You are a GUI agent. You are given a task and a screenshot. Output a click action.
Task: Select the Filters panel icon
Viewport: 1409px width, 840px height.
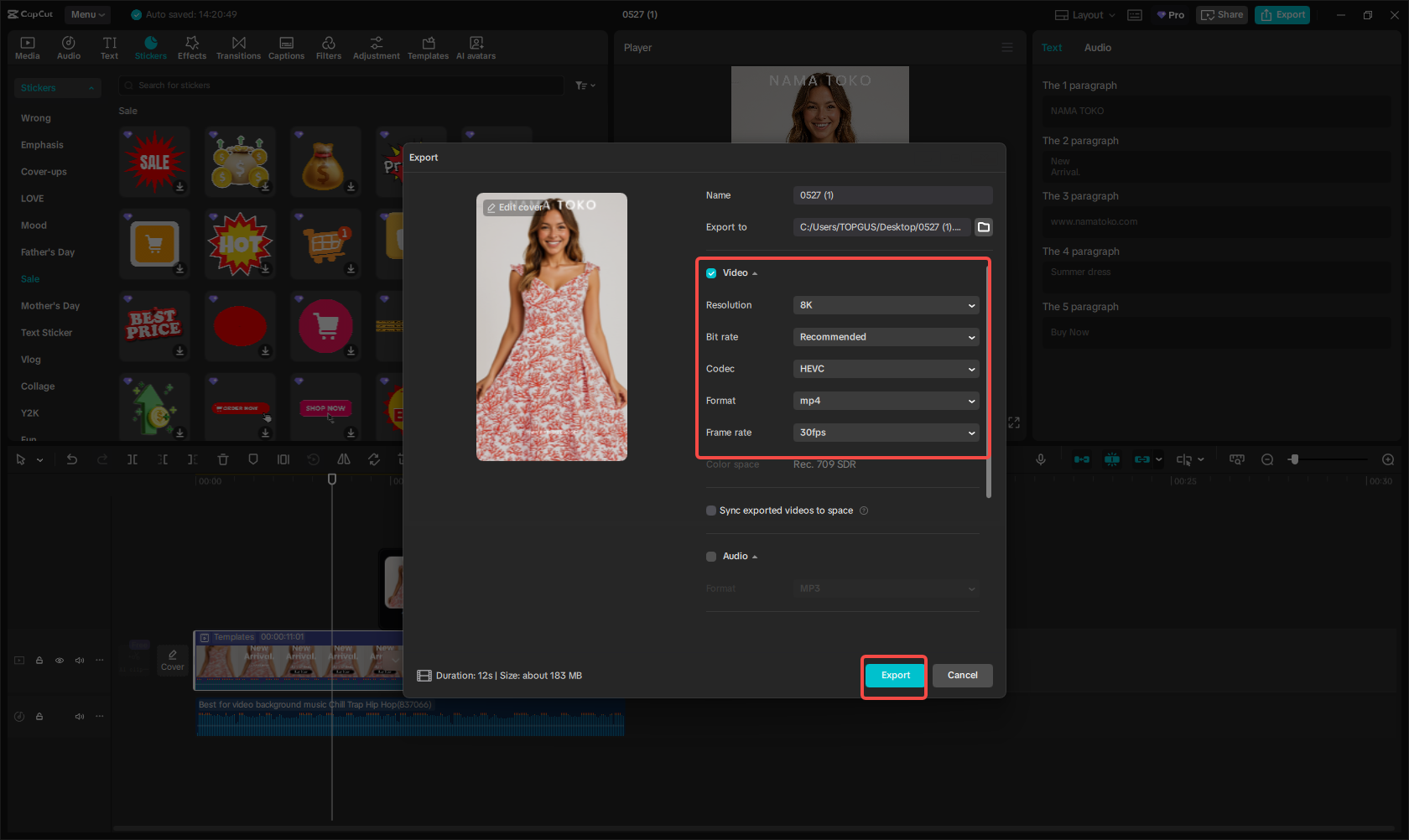(329, 46)
